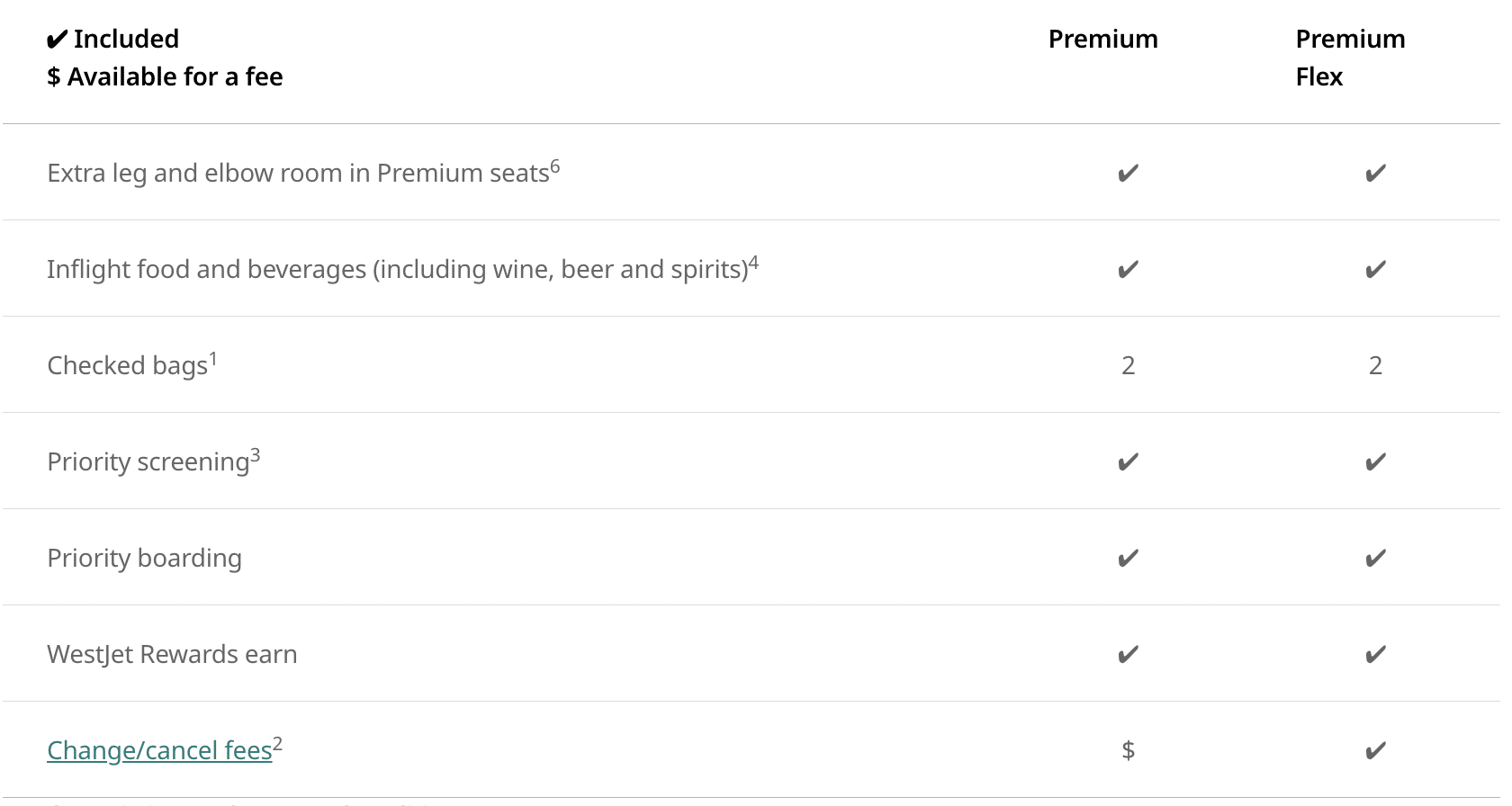Click the 'Checked bags' row label
This screenshot has width=1512, height=806.
pos(127,365)
